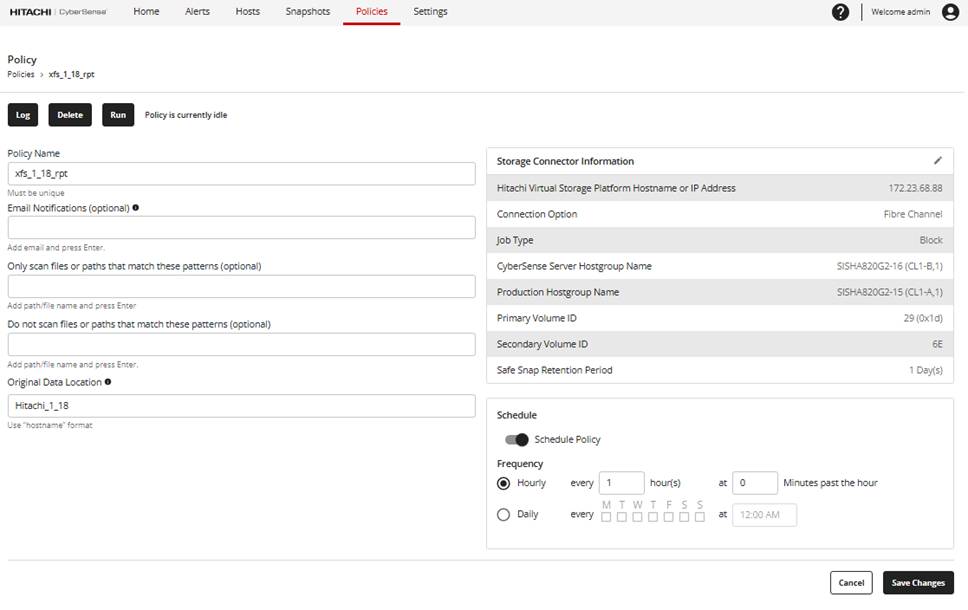Run the policy with the Run button
Viewport: 968px width, 610px height.
(117, 114)
